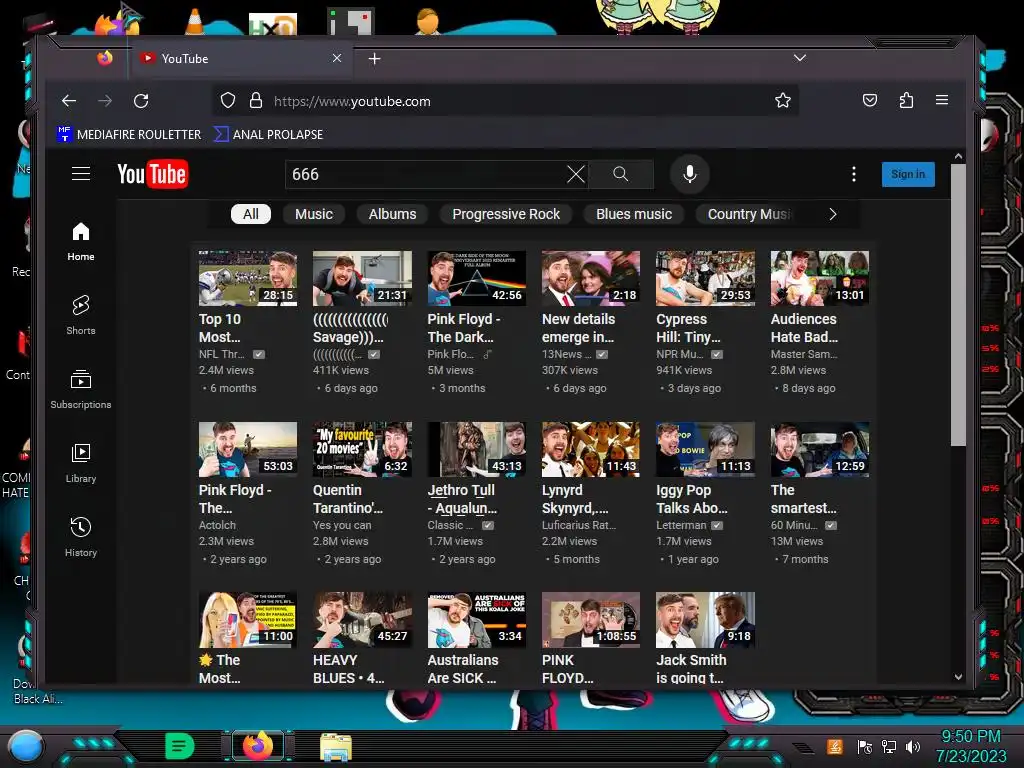
Task: Click the clock showing 9:50 PM
Action: click(x=970, y=737)
